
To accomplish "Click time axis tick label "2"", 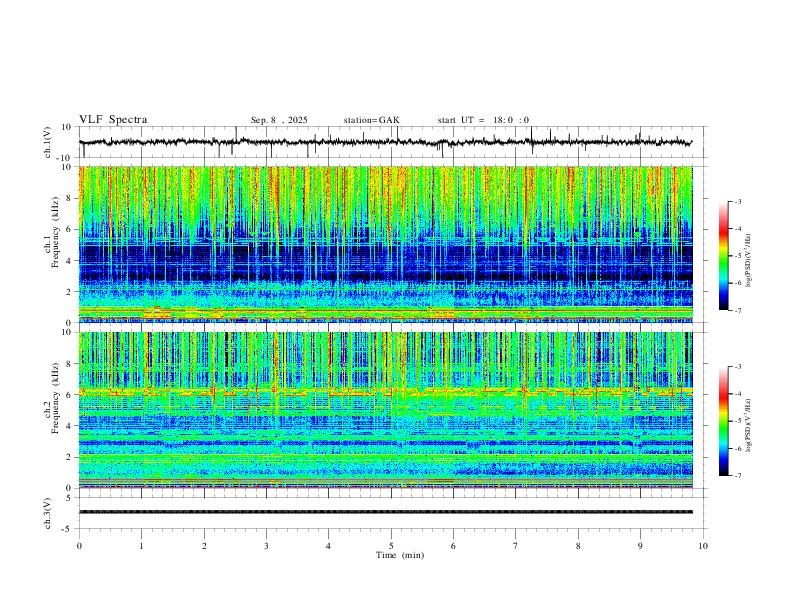I will [x=205, y=546].
